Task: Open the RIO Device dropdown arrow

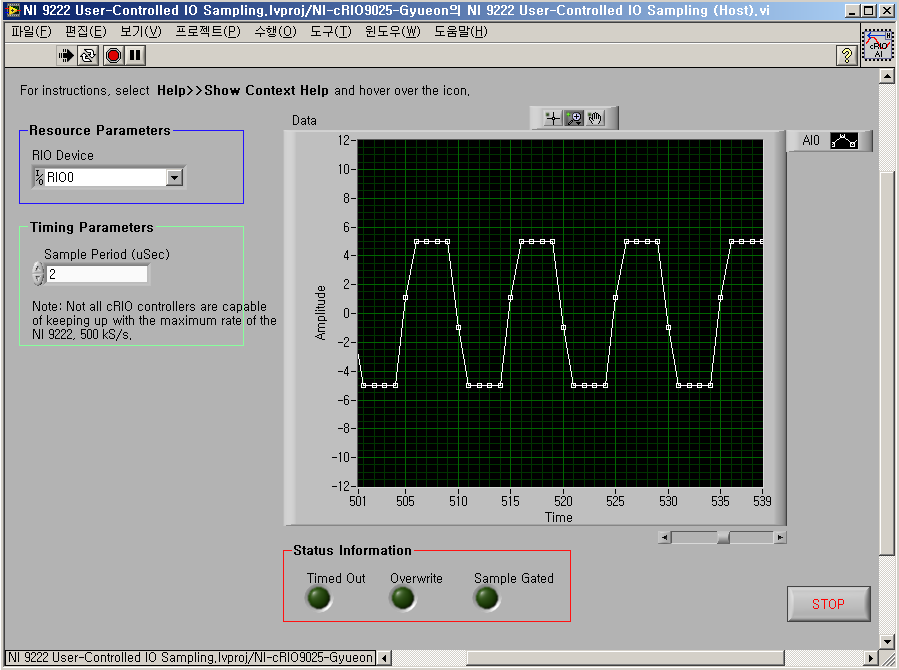Action: 174,178
